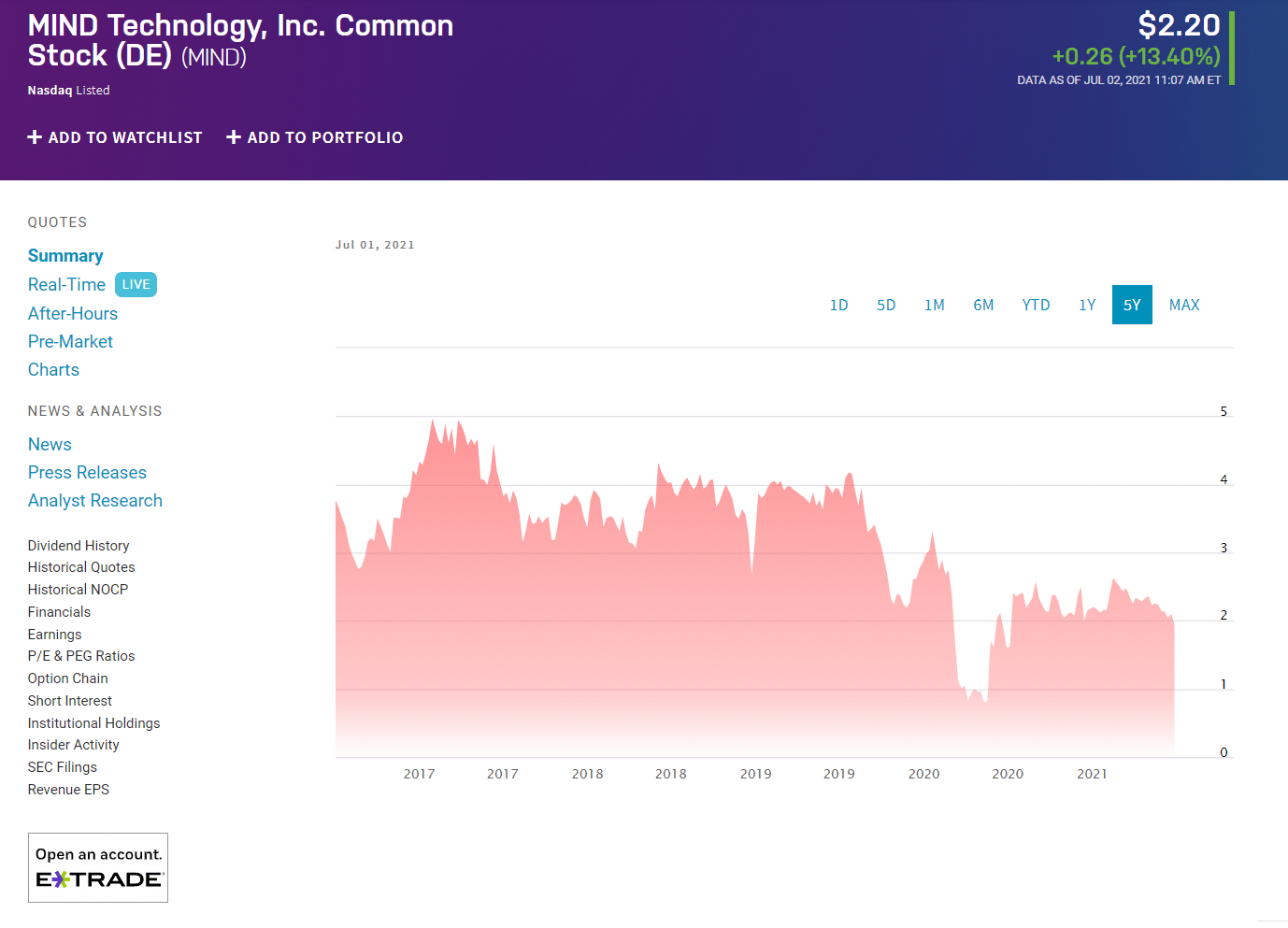This screenshot has width=1288, height=928.
Task: View Press Releases
Action: click(x=87, y=472)
